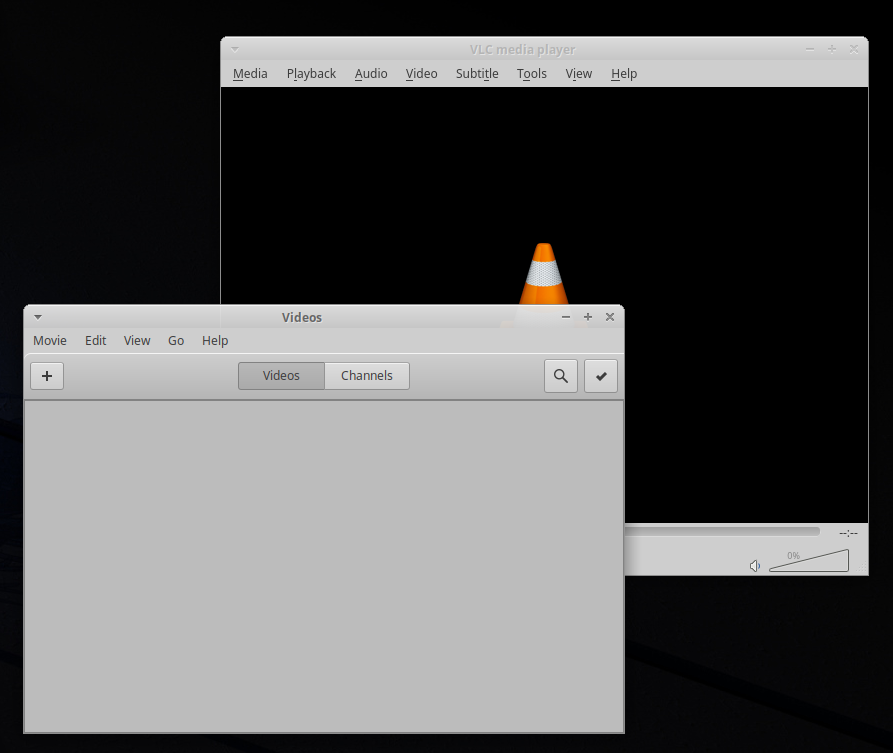
Task: Switch to the Channels tab
Action: pos(366,375)
